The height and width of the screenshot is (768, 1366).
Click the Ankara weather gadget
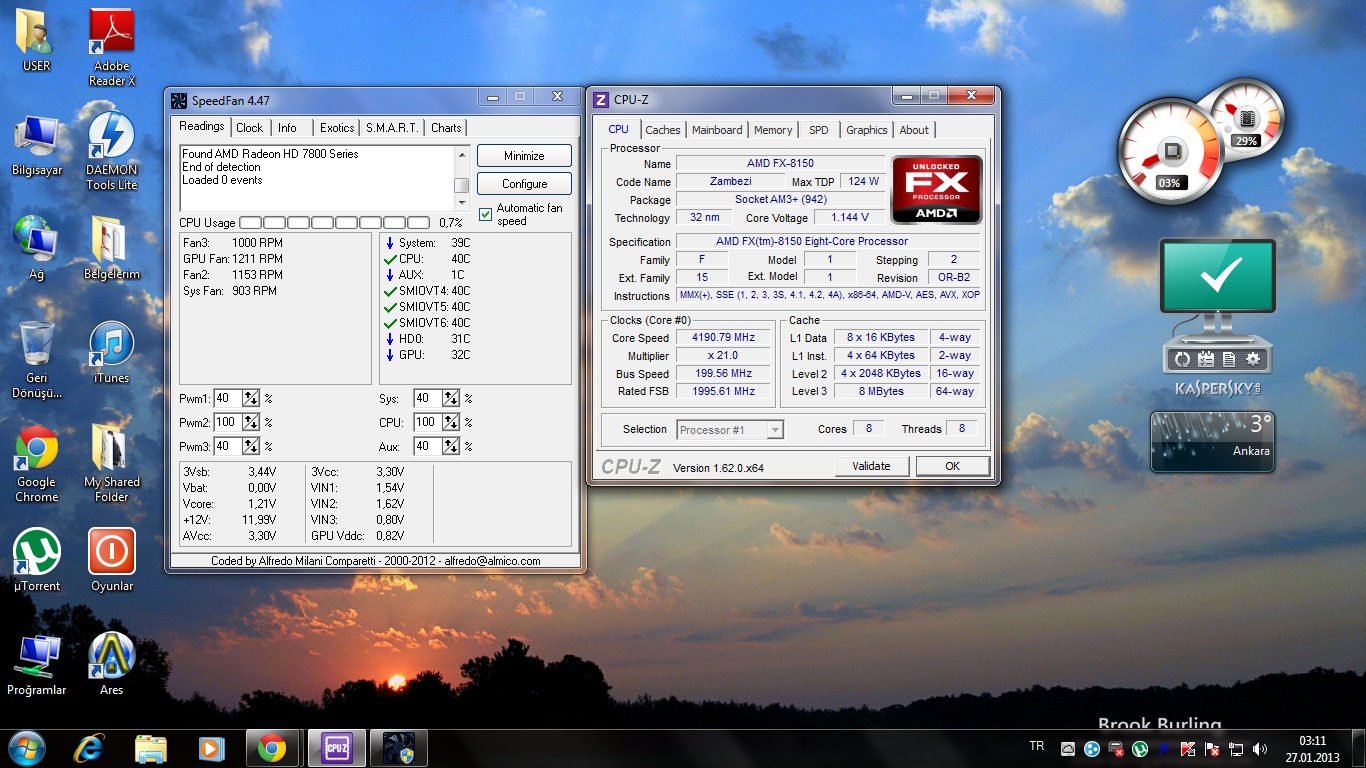click(1212, 441)
